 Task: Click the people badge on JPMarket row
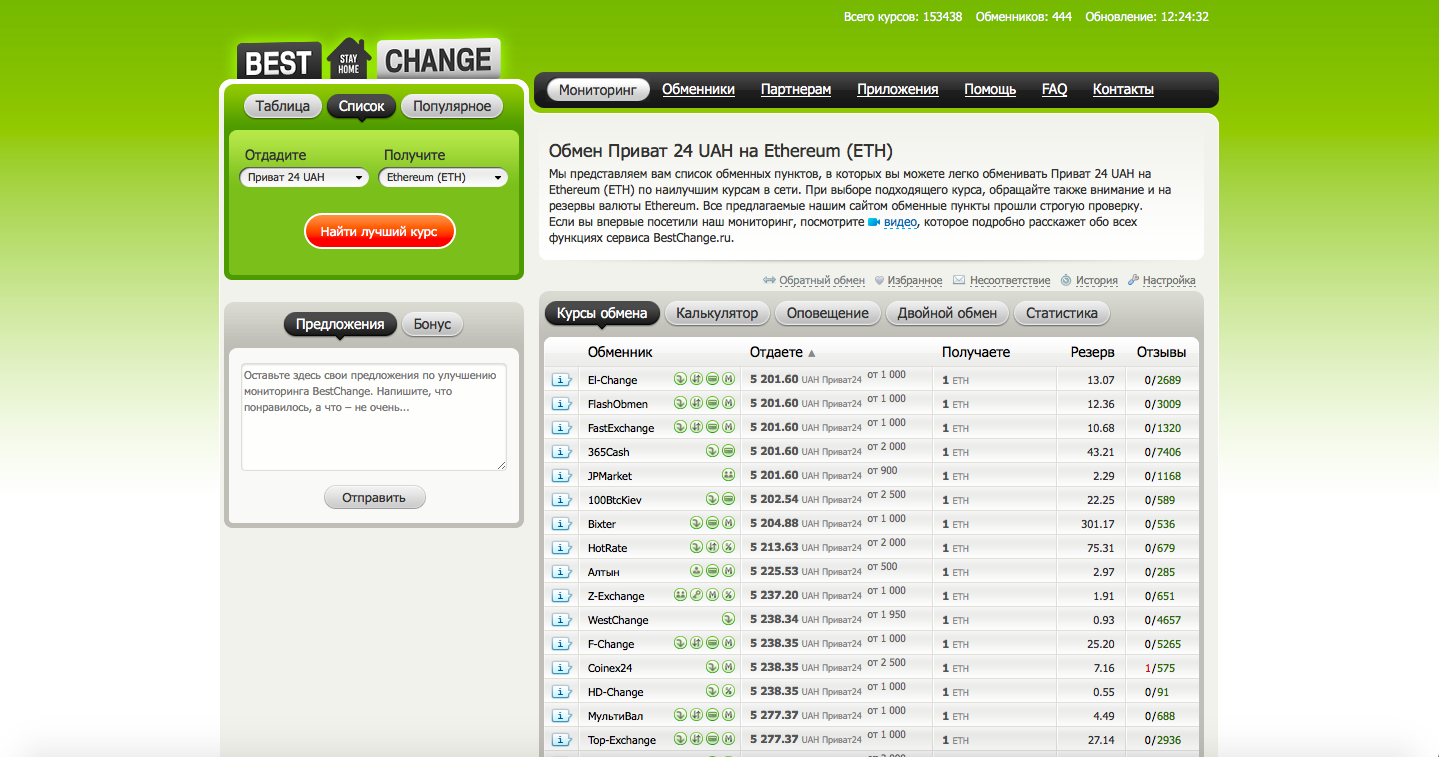[x=729, y=476]
